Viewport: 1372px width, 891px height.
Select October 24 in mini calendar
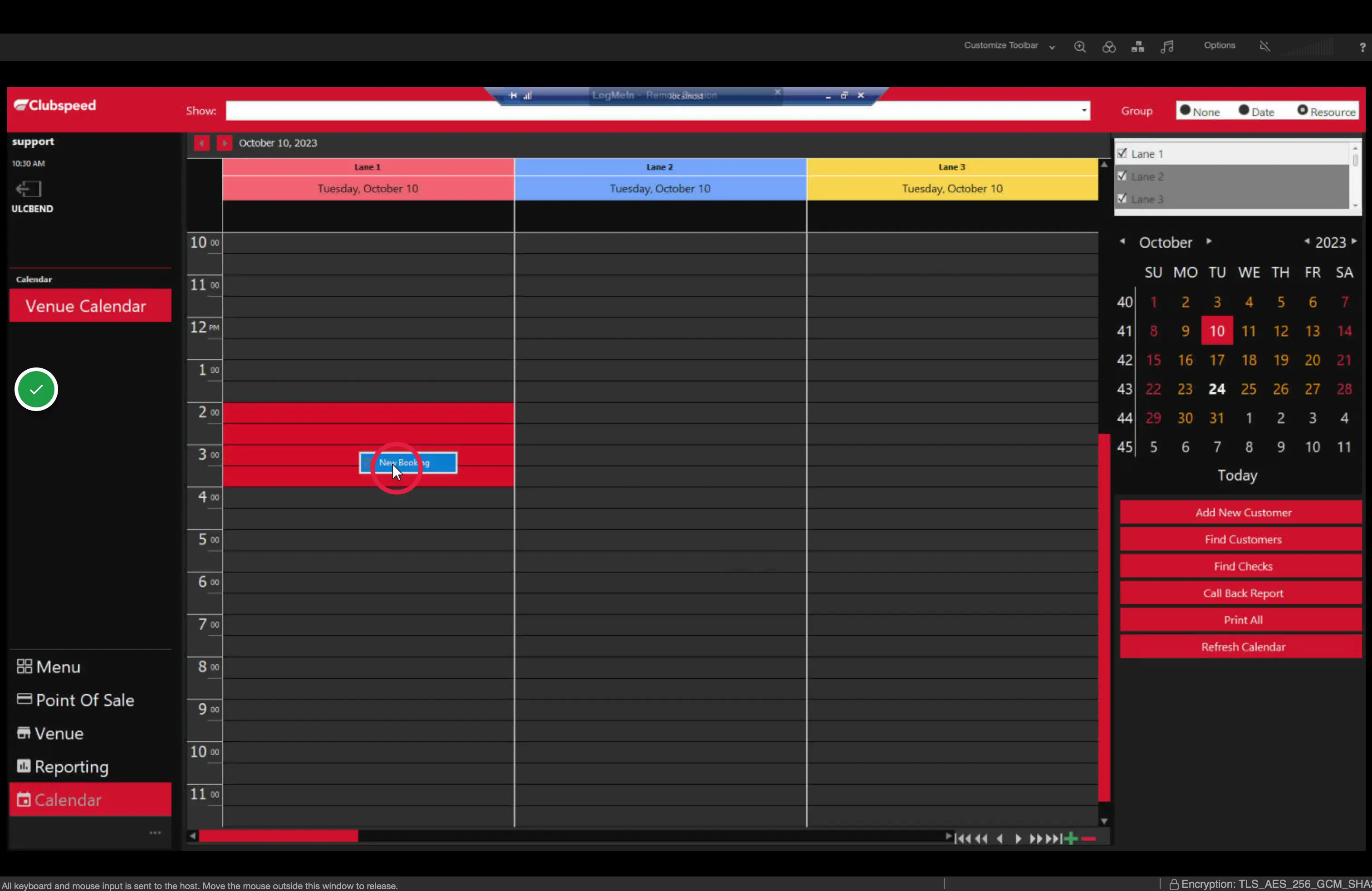point(1217,389)
